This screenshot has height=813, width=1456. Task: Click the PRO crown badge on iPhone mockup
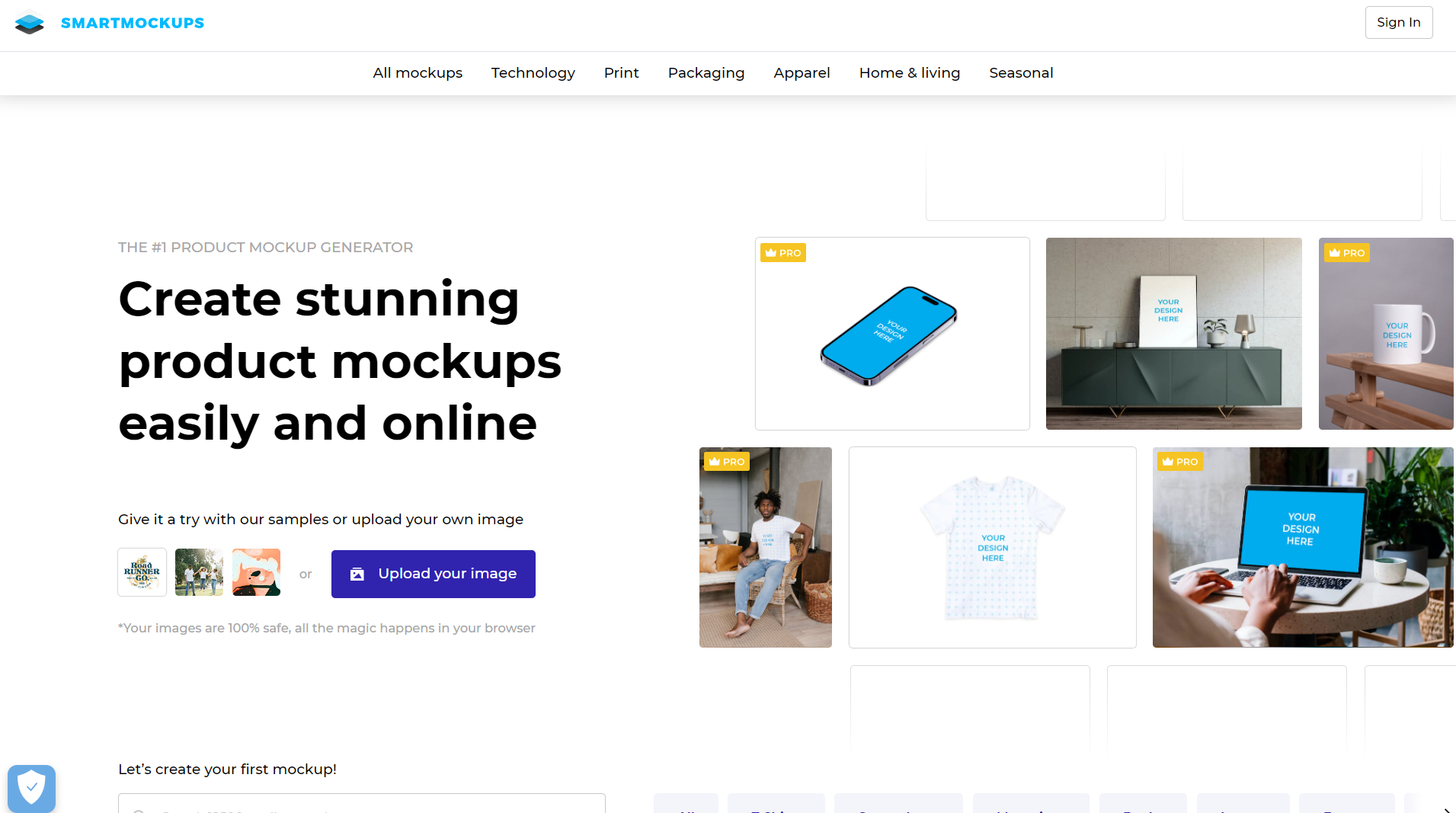click(783, 253)
